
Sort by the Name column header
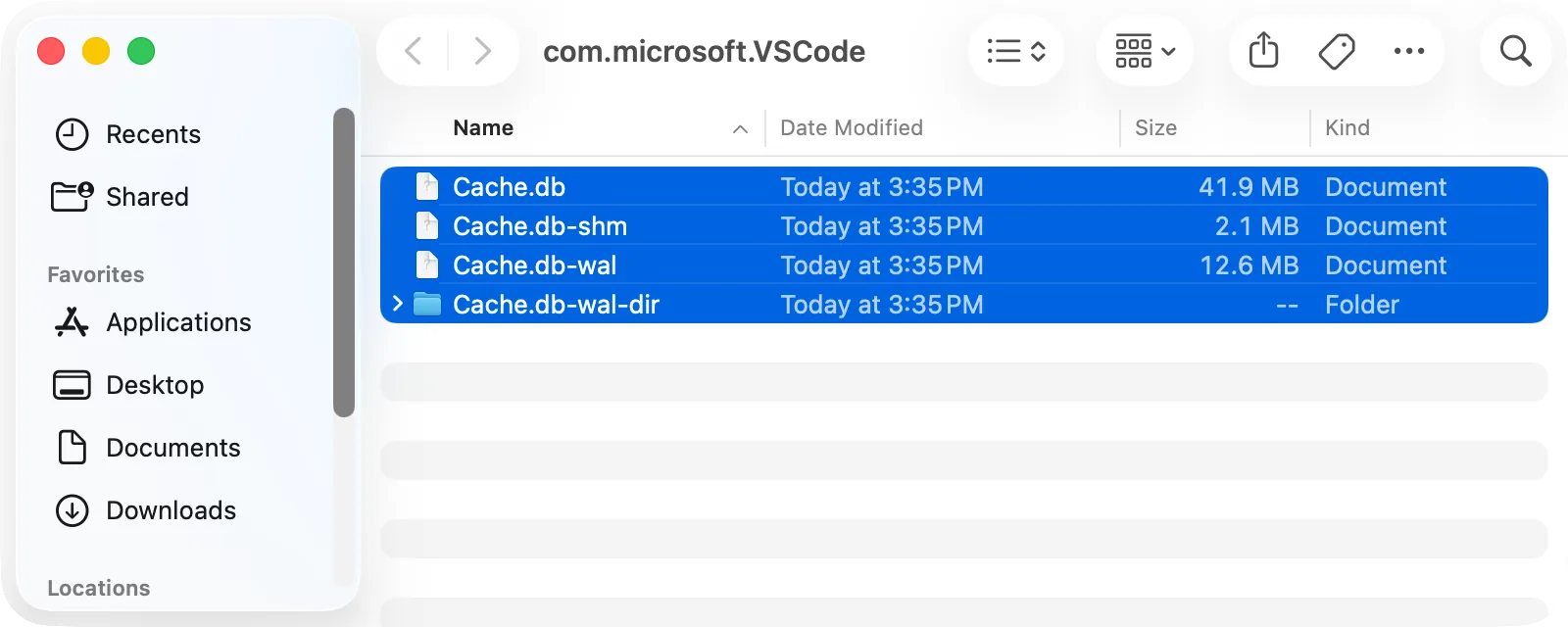coord(483,128)
